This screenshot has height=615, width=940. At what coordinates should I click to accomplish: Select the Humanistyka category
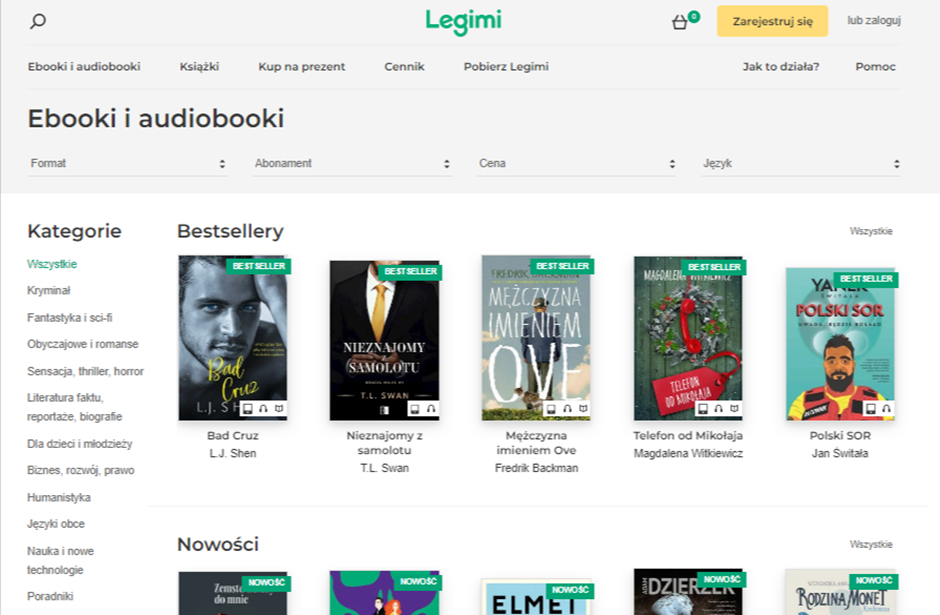(x=59, y=498)
